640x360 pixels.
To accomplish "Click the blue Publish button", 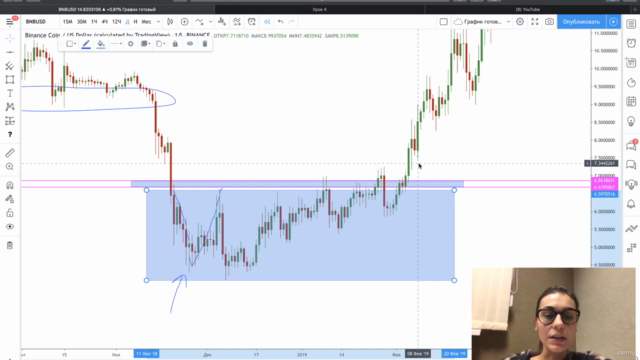I will point(581,22).
